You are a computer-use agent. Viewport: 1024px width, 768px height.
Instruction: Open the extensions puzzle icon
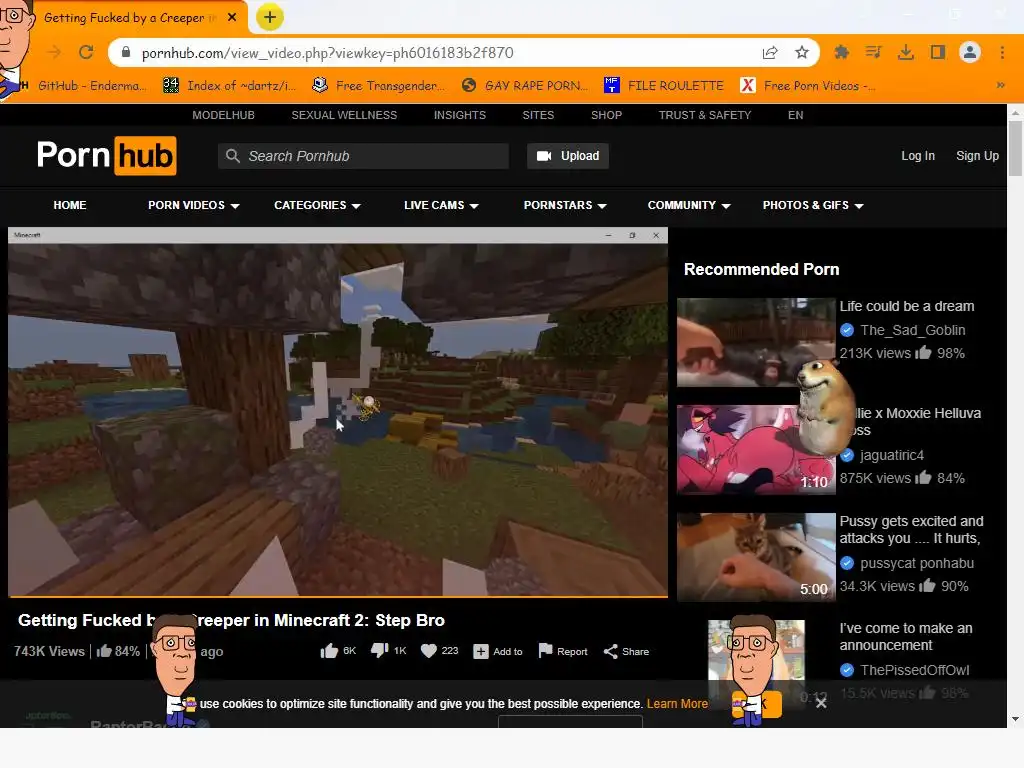pyautogui.click(x=842, y=52)
